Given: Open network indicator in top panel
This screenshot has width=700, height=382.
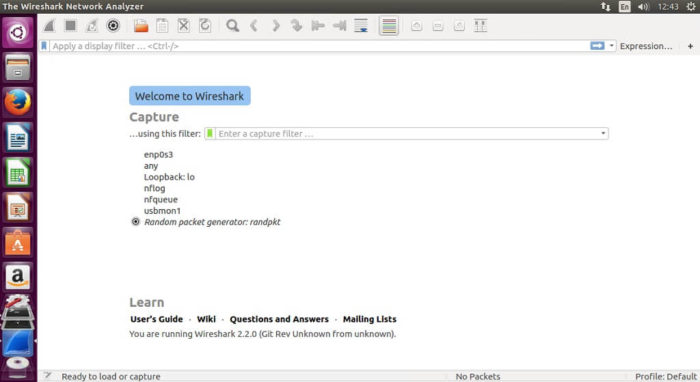Looking at the screenshot, I should [x=605, y=7].
